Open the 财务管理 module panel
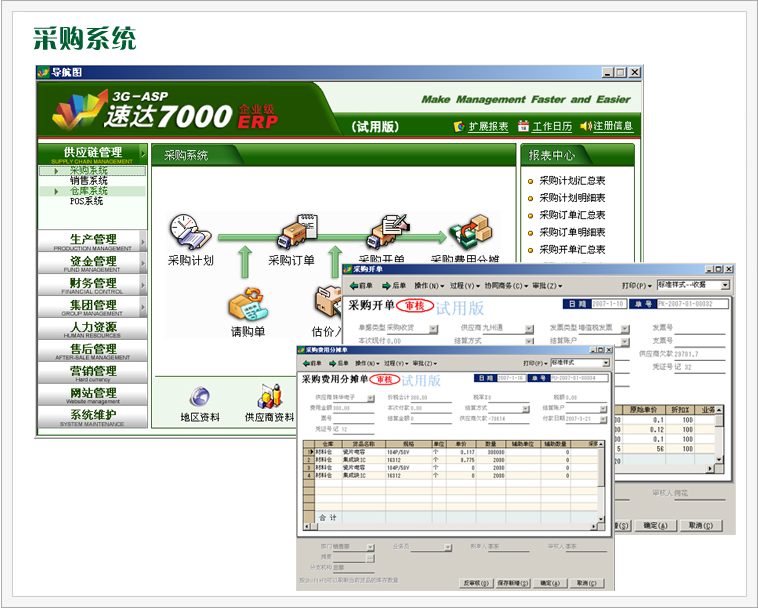Screen dimensions: 758x608 [92, 285]
